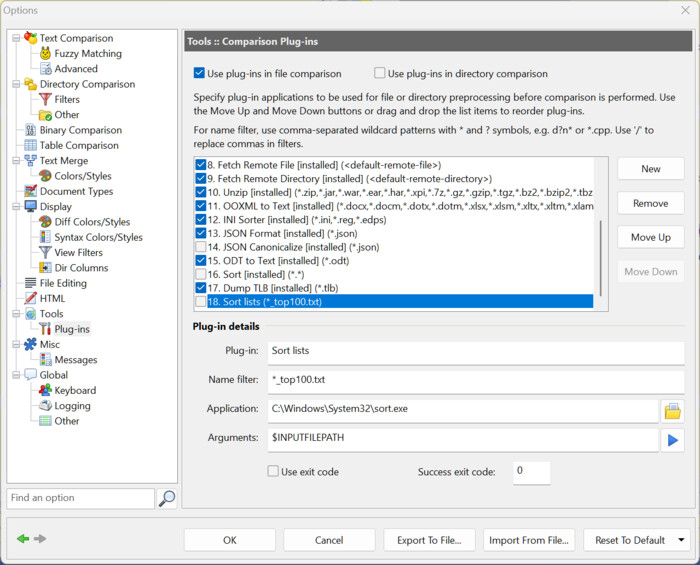Click the Document Types icon
This screenshot has width=700, height=565.
point(30,191)
